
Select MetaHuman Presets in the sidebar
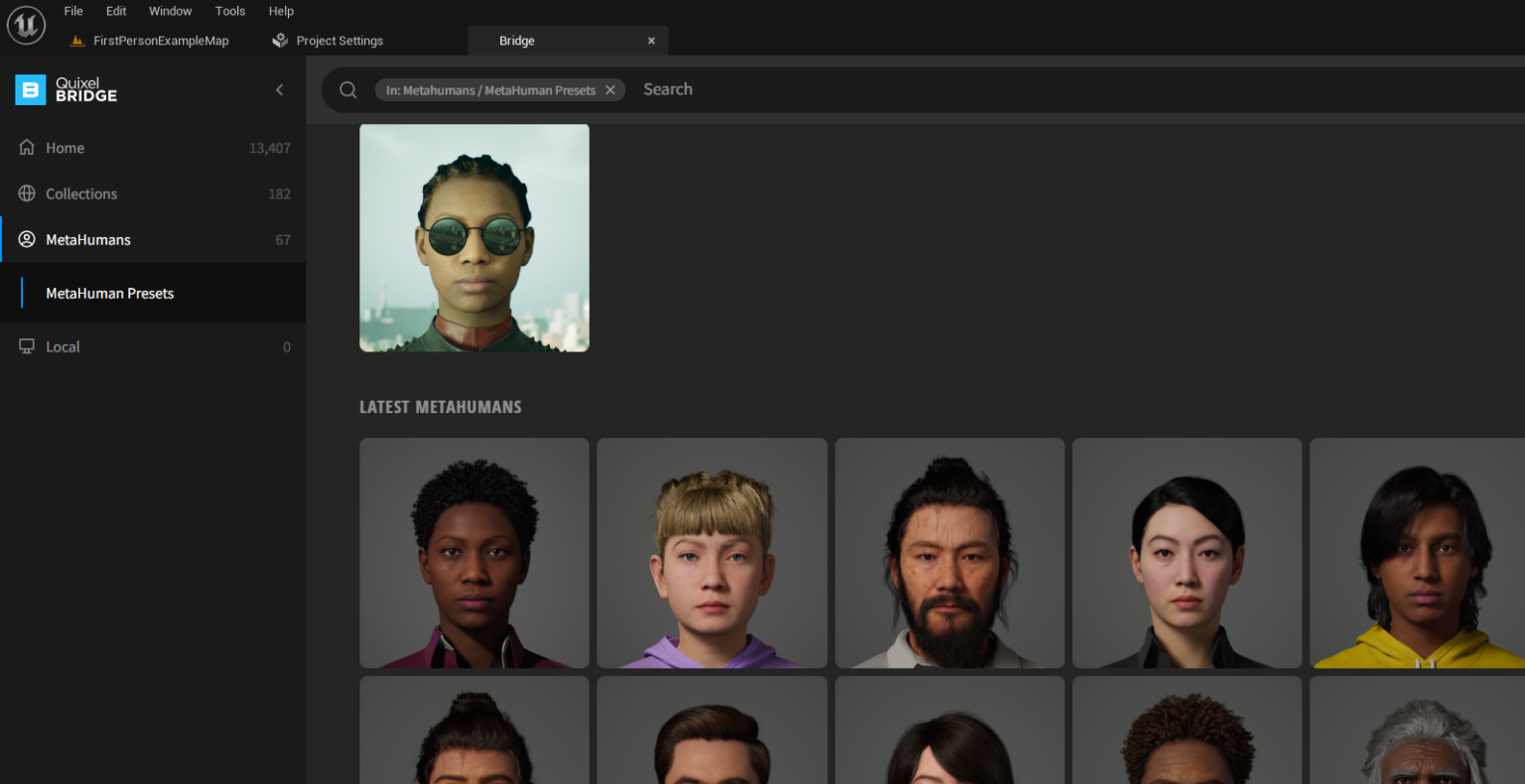tap(110, 293)
